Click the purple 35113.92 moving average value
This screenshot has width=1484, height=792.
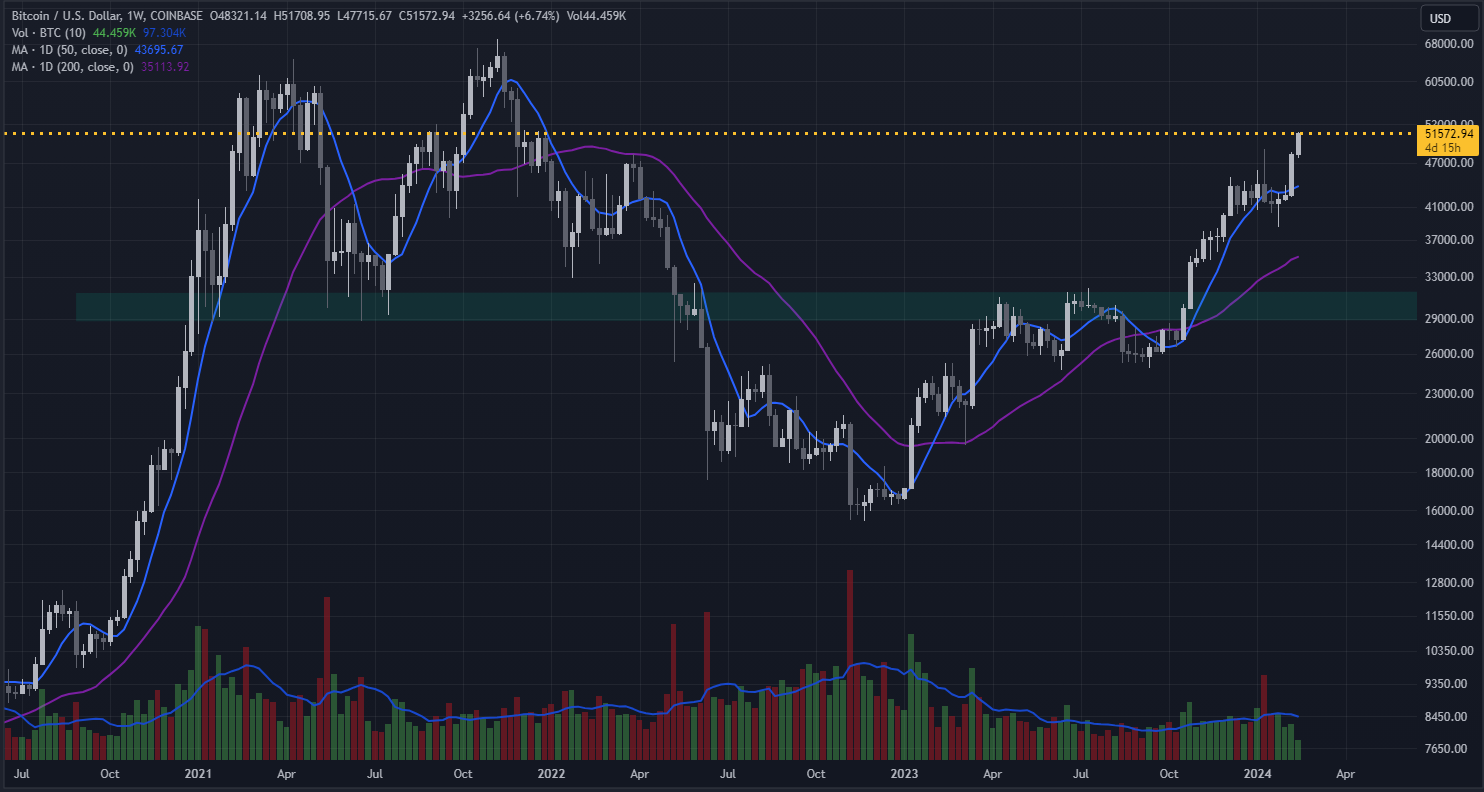[164, 67]
